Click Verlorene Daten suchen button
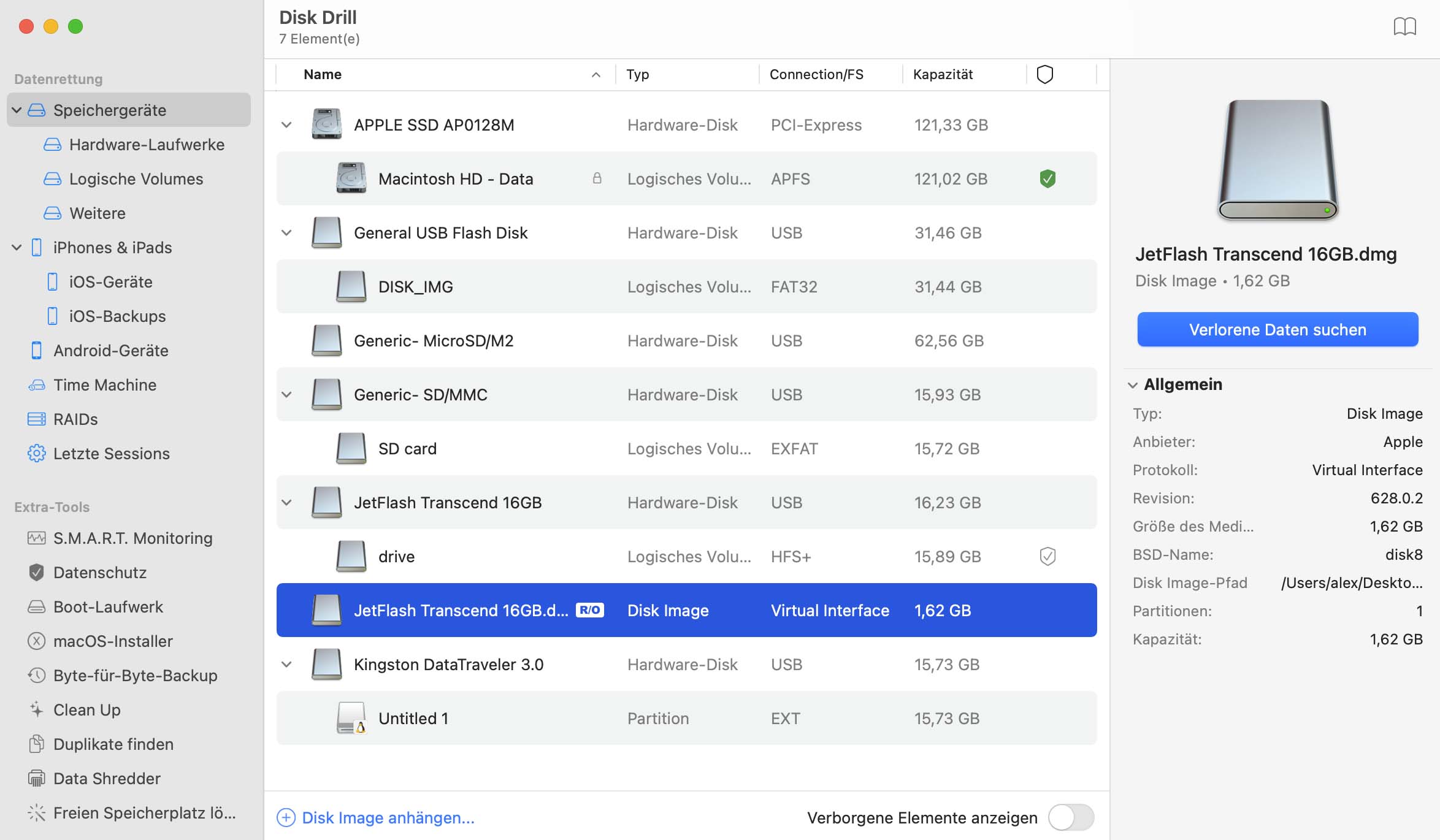The width and height of the screenshot is (1440, 840). pos(1278,329)
